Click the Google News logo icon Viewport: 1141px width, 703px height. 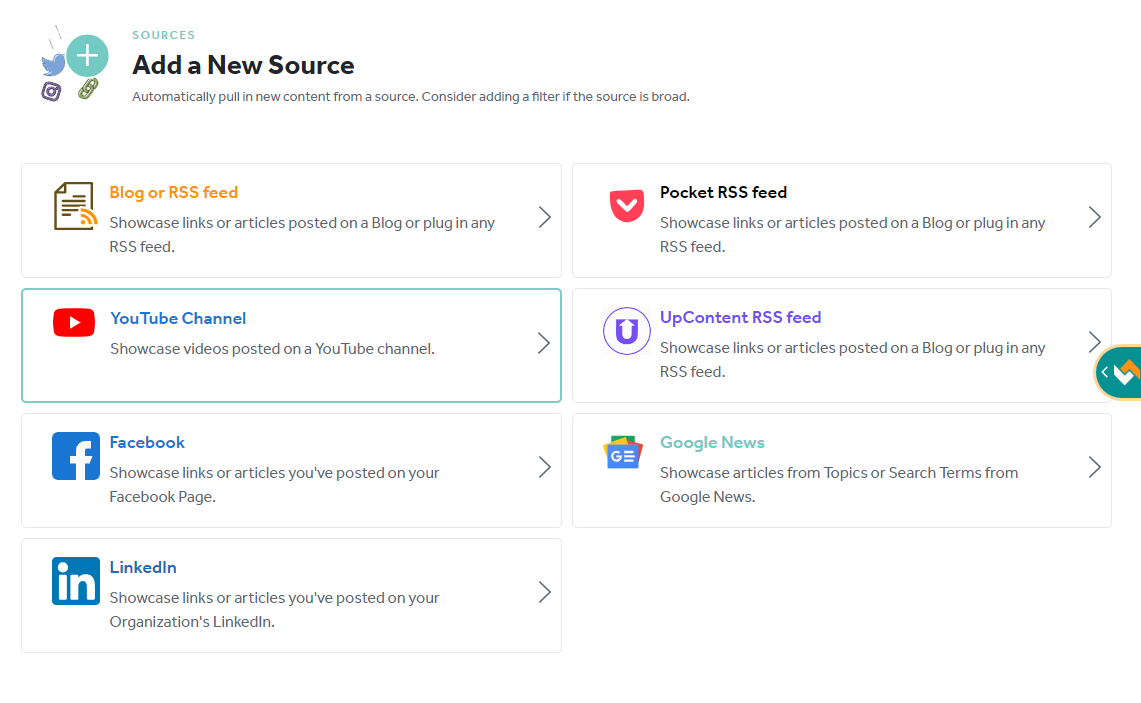tap(623, 452)
